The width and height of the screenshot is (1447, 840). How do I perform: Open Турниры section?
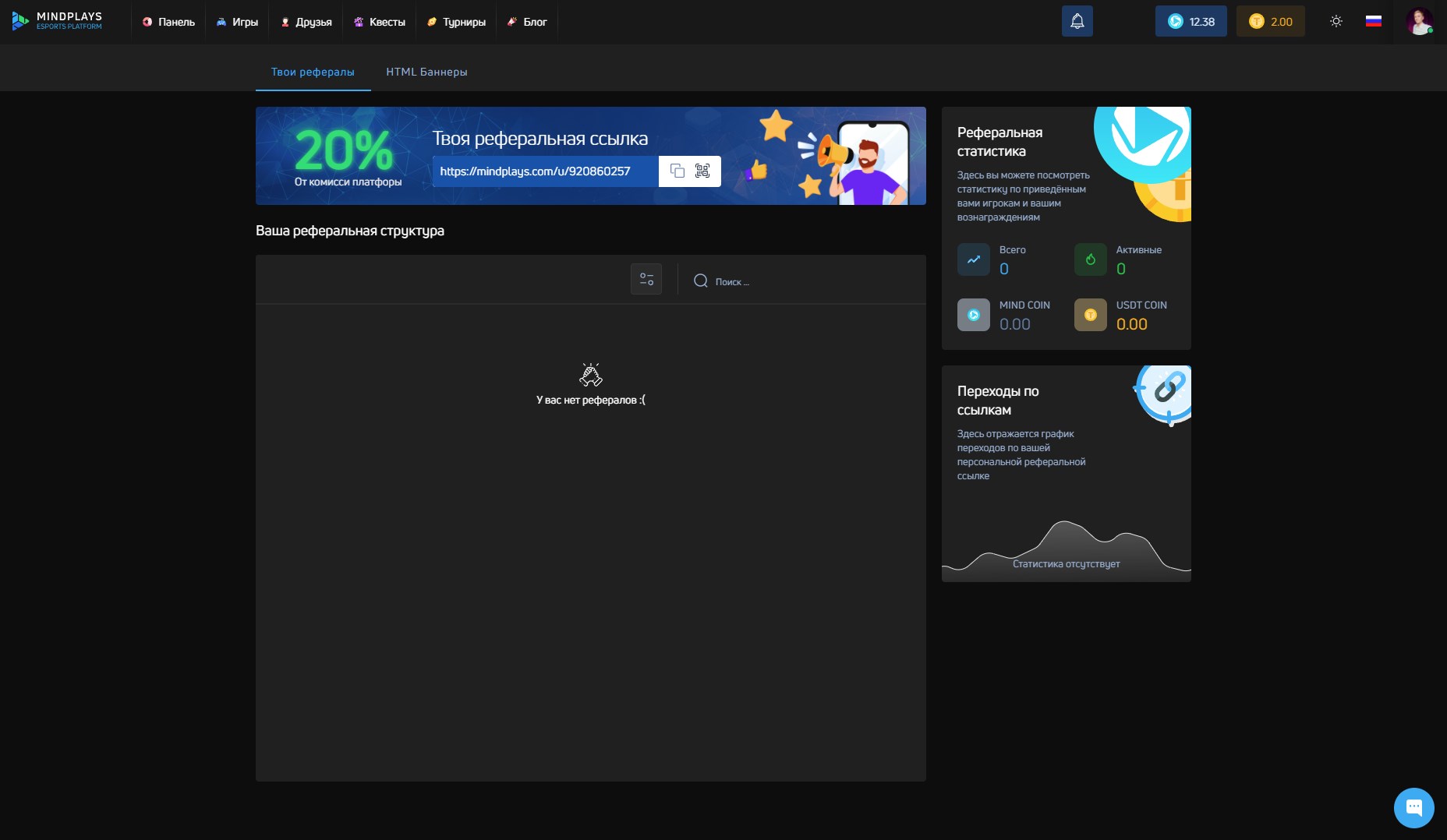(x=456, y=22)
